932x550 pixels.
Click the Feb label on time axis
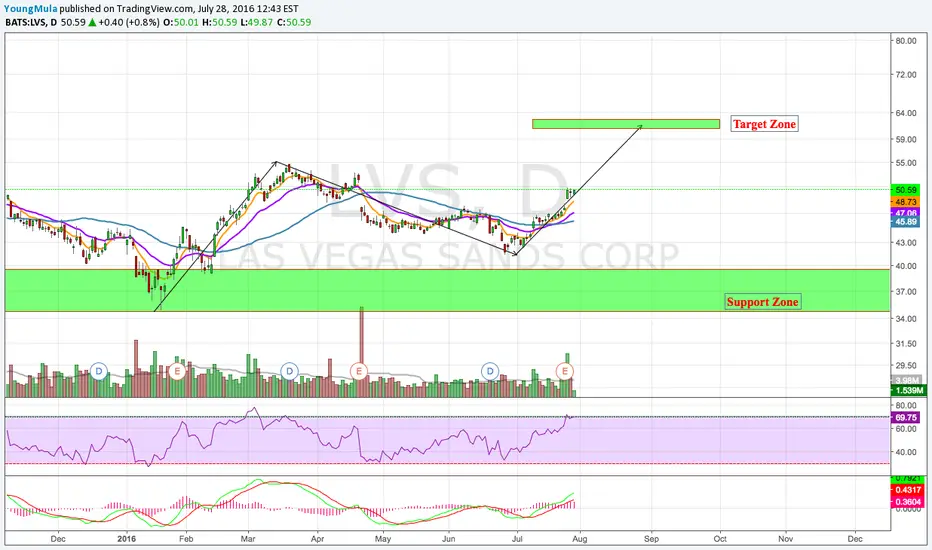(x=186, y=539)
